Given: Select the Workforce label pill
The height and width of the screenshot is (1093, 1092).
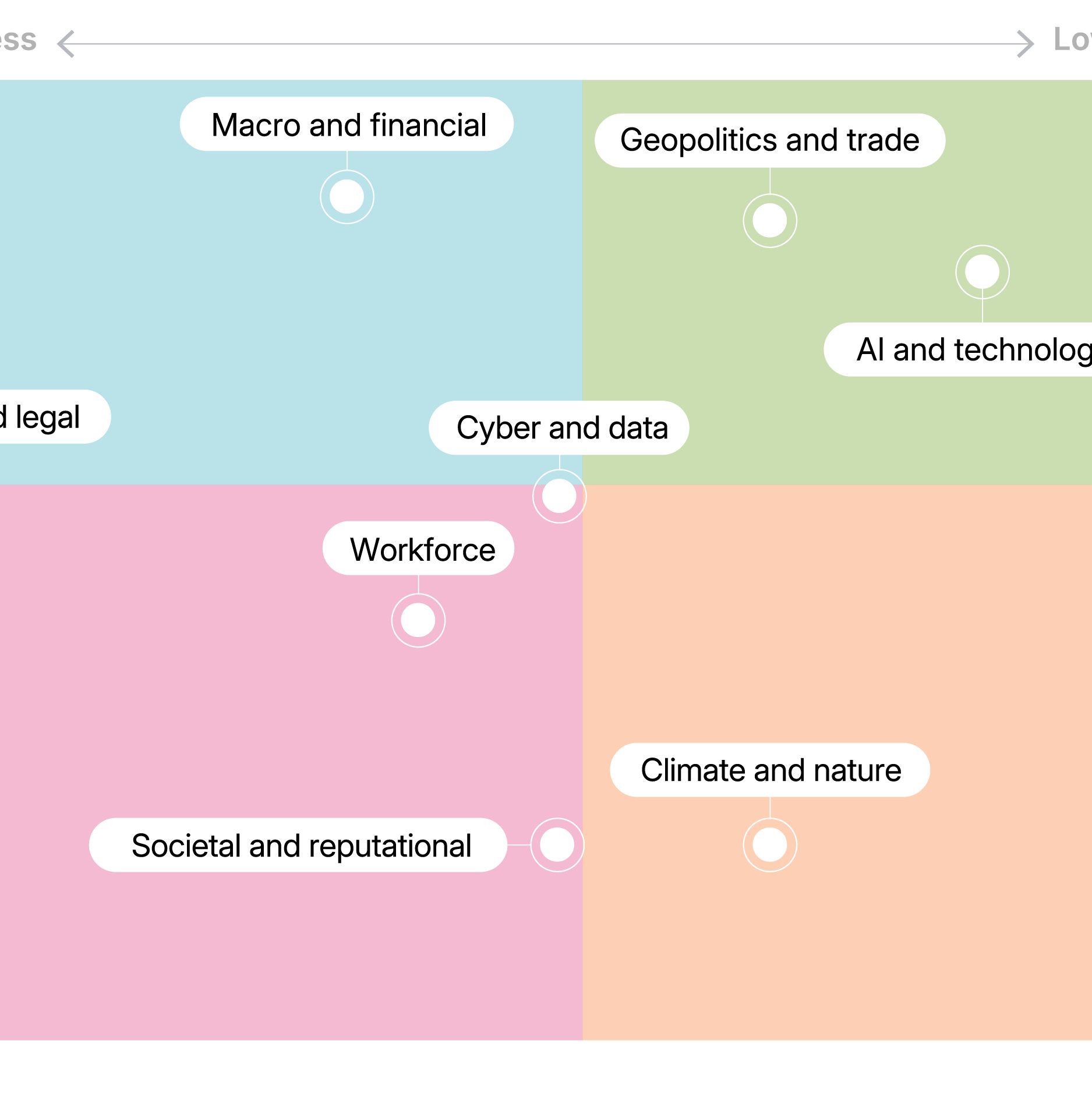Looking at the screenshot, I should click(418, 549).
